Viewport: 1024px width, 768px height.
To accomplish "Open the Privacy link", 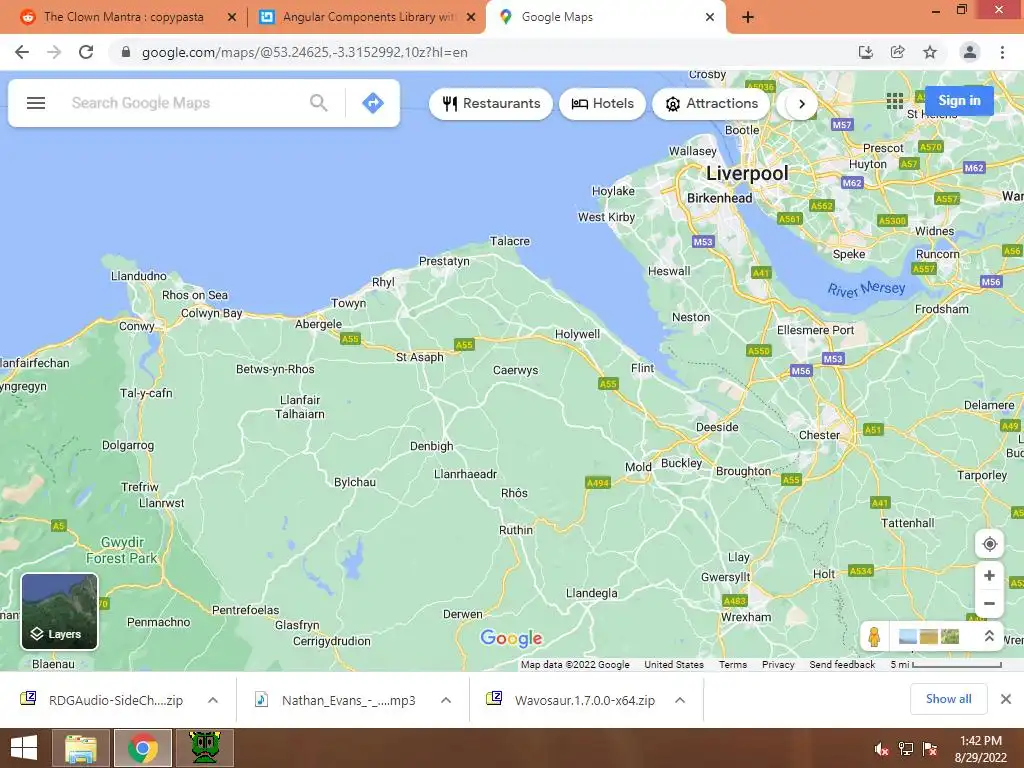I will [778, 665].
